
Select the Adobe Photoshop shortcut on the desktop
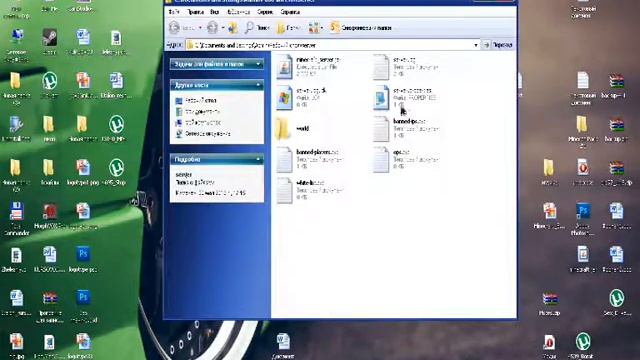coord(582,218)
